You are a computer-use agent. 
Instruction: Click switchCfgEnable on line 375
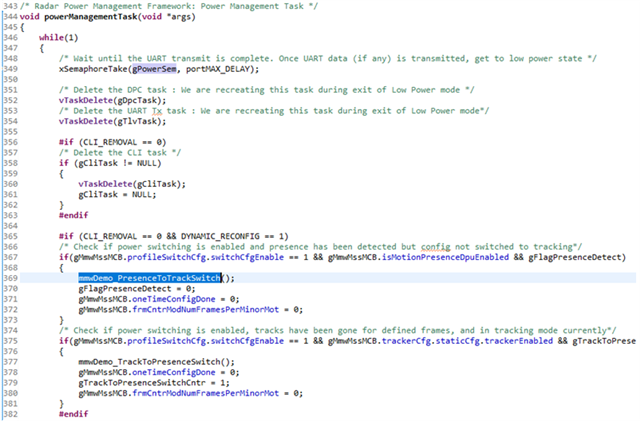[247, 341]
